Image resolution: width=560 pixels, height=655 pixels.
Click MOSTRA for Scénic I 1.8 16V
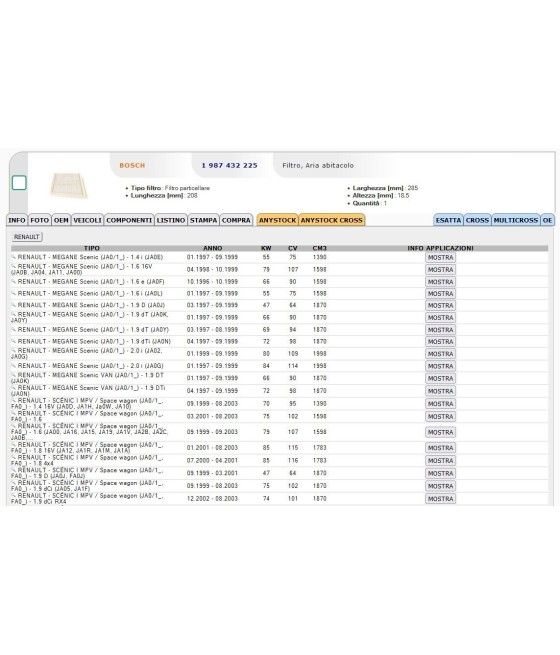click(x=440, y=448)
